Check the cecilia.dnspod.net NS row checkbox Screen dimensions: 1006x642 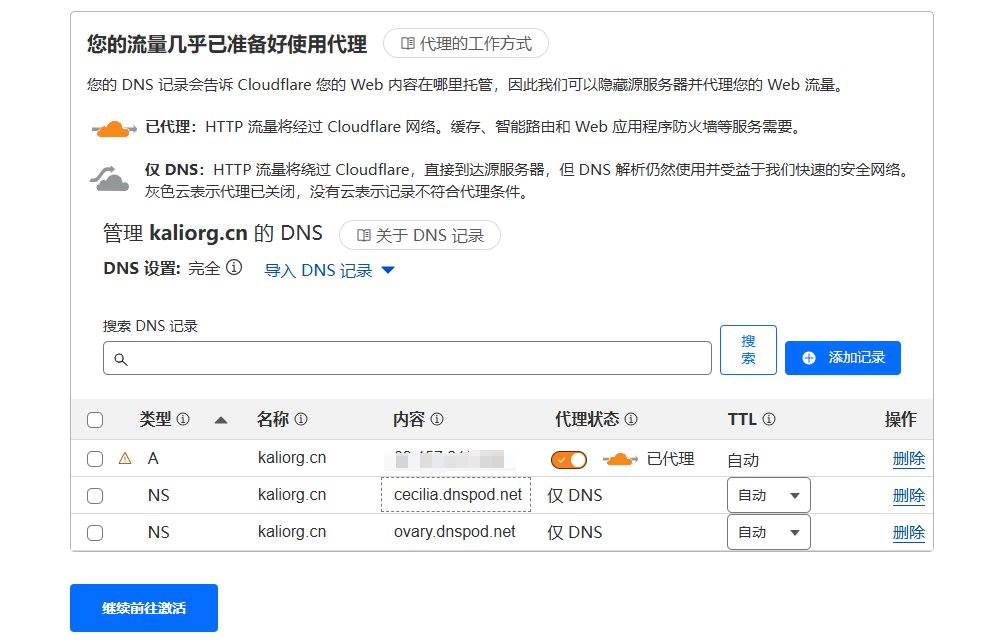point(95,496)
